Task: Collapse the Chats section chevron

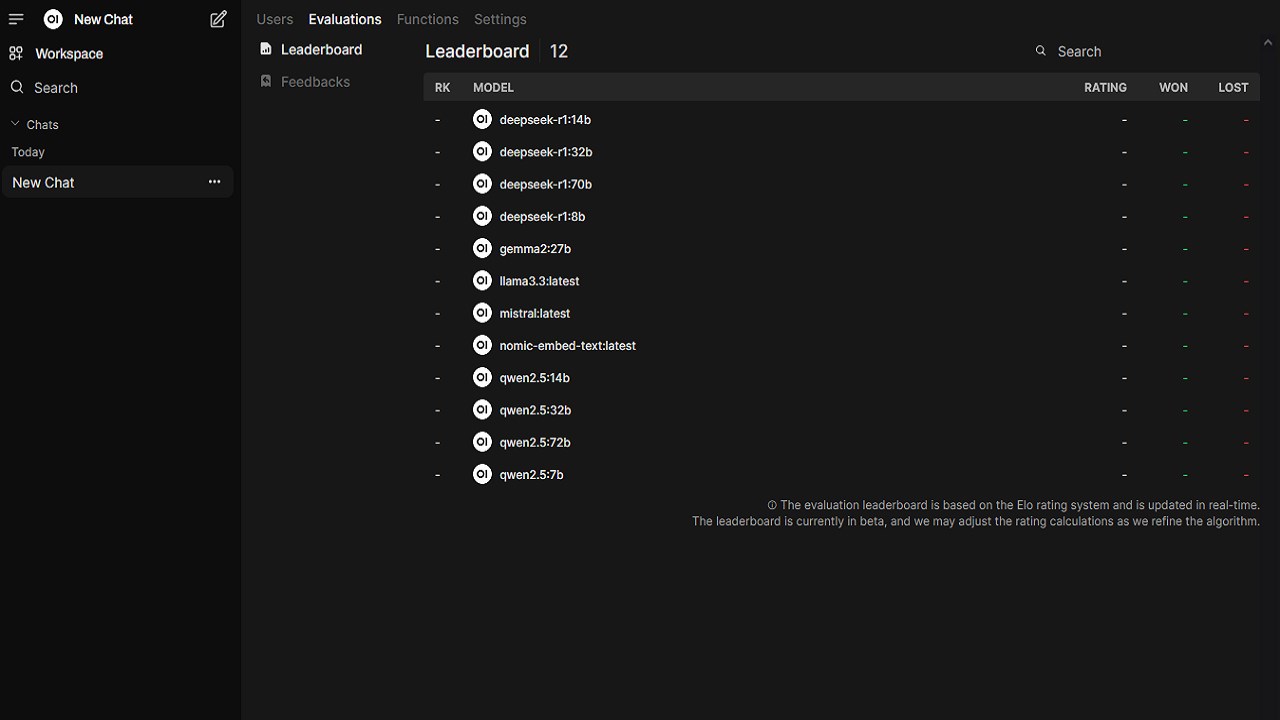Action: [15, 124]
